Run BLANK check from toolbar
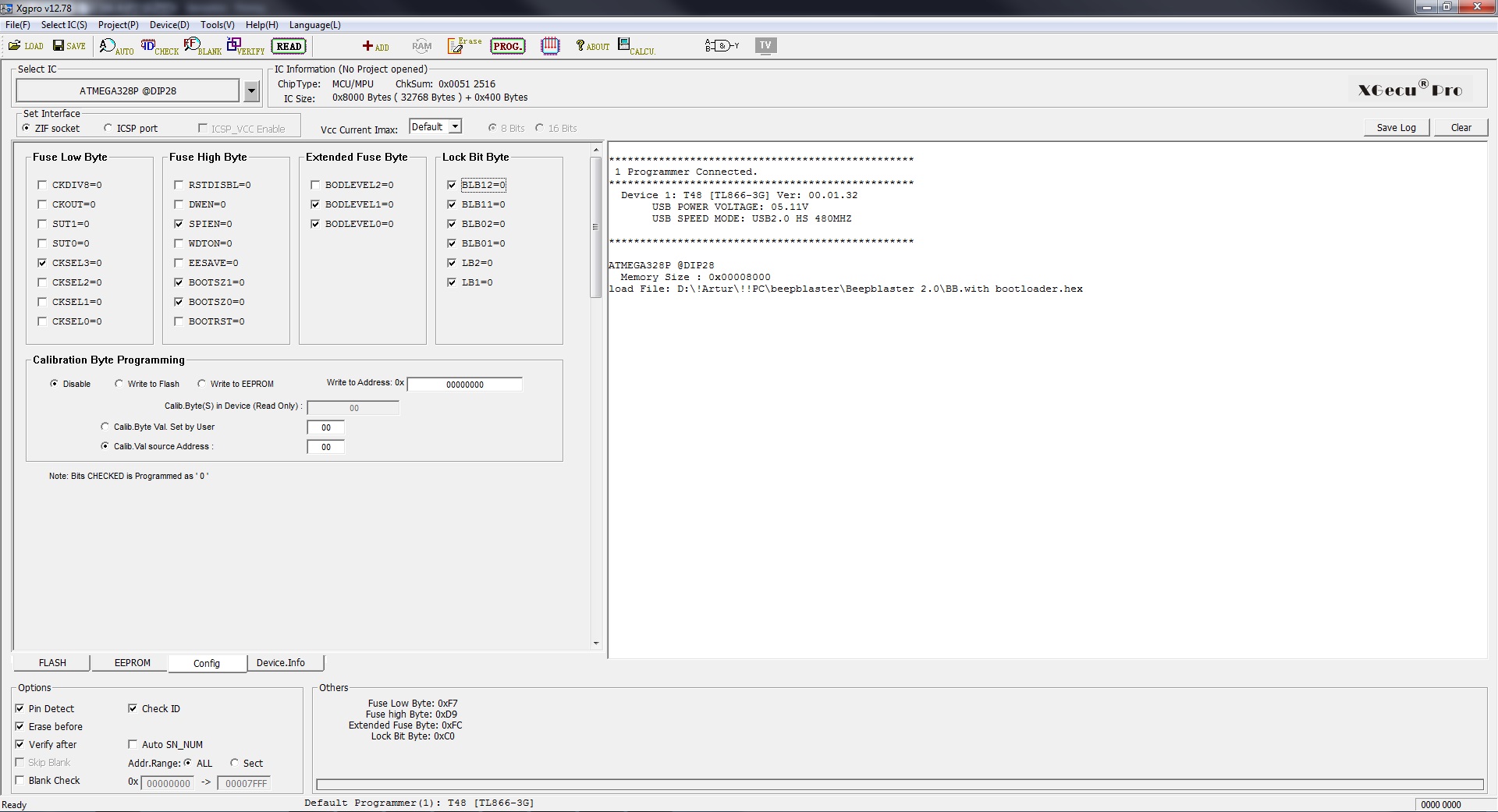Screen dimensions: 1498x812 pyautogui.click(x=203, y=47)
